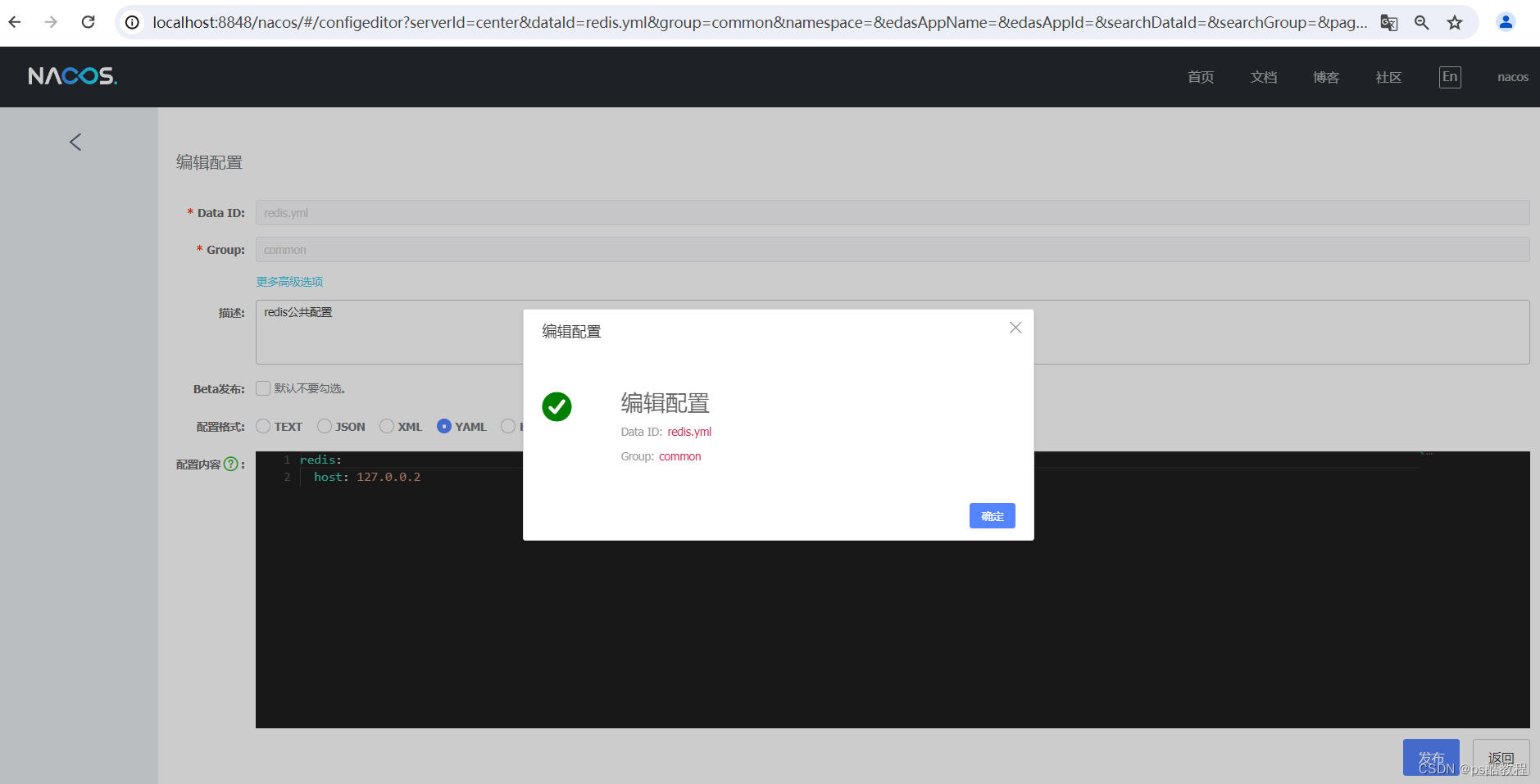The width and height of the screenshot is (1540, 784).
Task: Click the Data ID field redis.yml
Action: tap(893, 213)
